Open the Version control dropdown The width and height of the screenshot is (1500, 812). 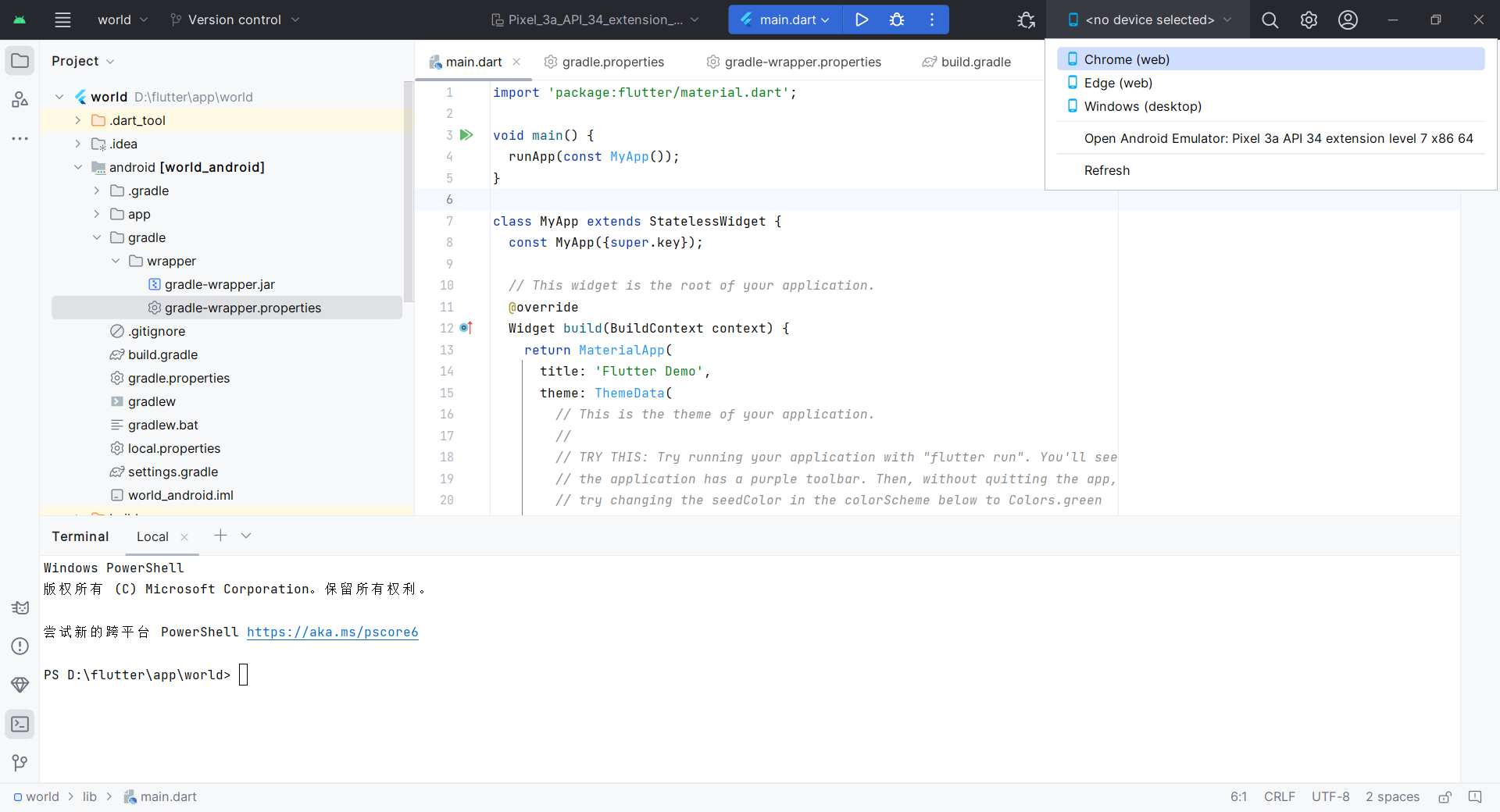[x=234, y=20]
